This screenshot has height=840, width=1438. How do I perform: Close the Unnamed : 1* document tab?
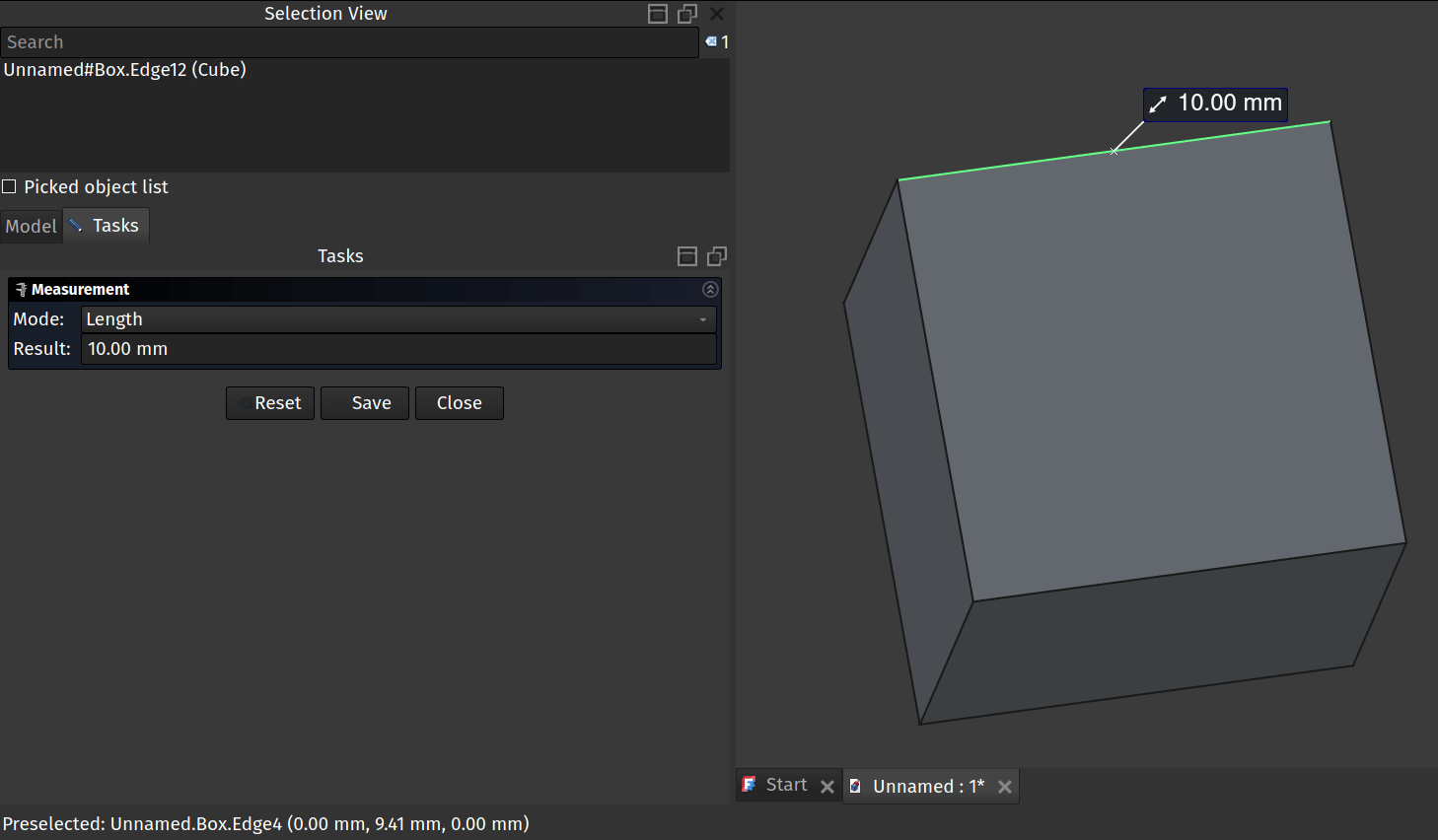point(1005,787)
